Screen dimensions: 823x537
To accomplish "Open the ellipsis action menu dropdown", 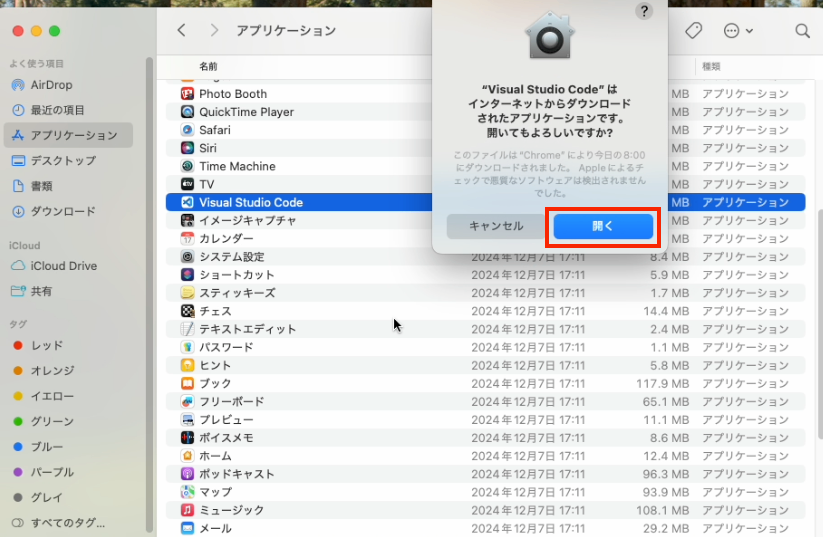I will point(738,30).
